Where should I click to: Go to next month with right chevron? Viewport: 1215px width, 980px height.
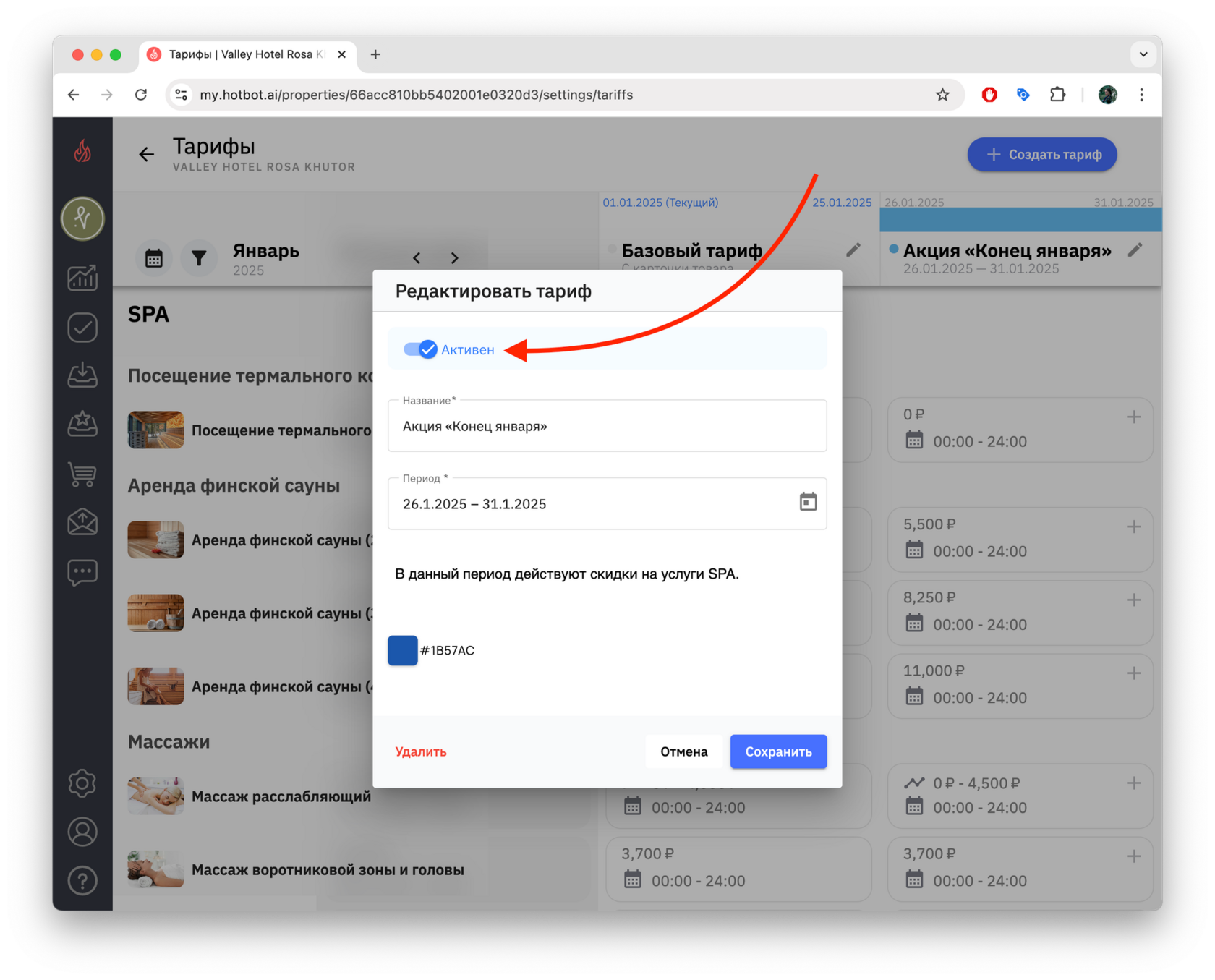pyautogui.click(x=454, y=258)
